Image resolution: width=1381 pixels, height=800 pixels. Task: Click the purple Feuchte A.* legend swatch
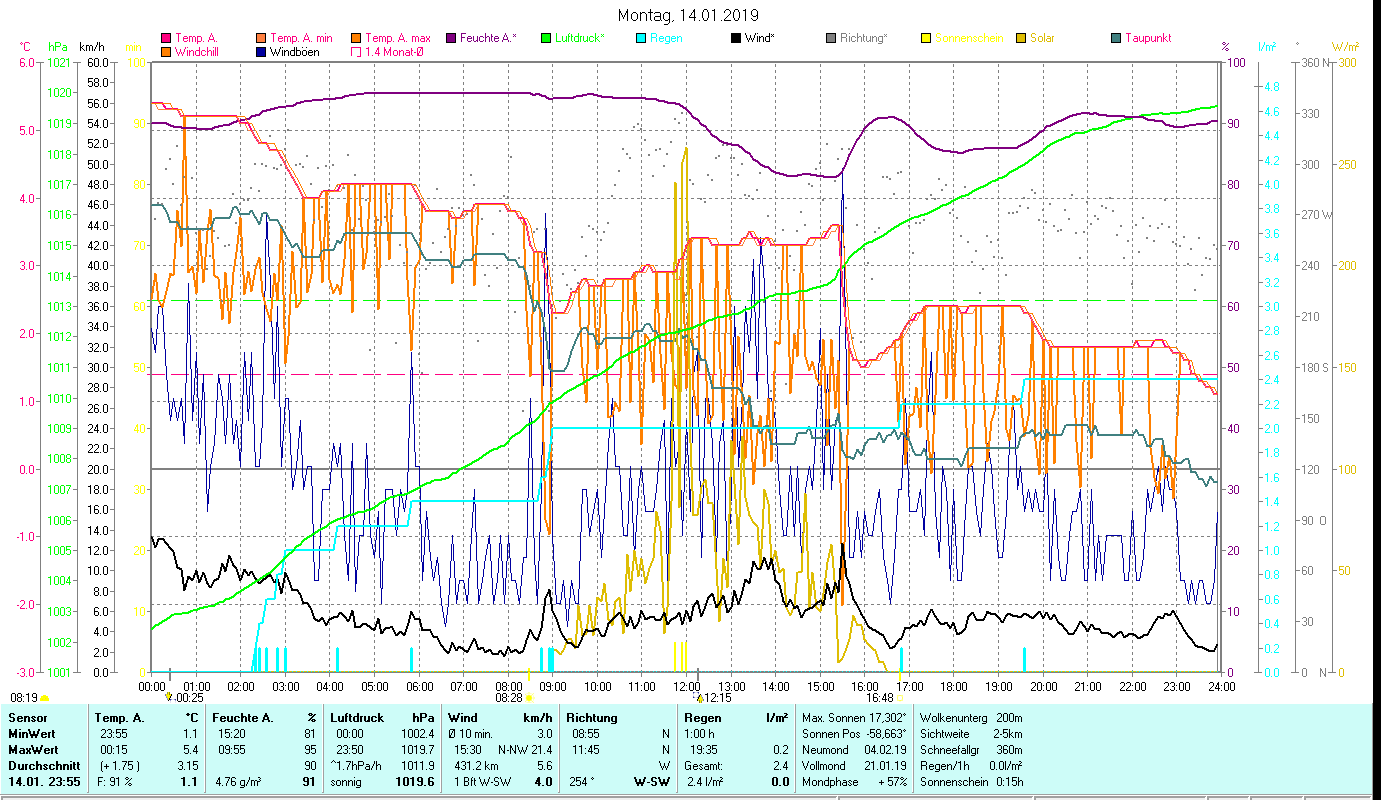451,38
